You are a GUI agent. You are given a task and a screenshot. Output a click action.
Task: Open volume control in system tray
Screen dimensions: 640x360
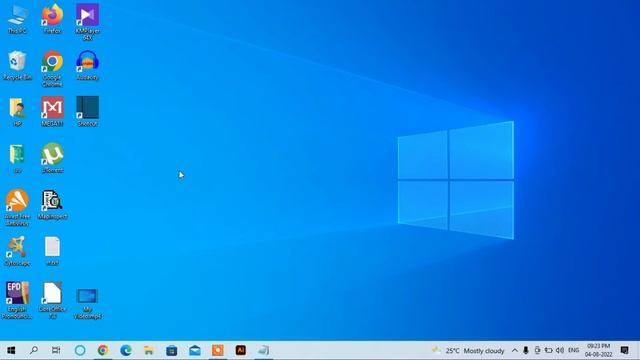click(560, 350)
